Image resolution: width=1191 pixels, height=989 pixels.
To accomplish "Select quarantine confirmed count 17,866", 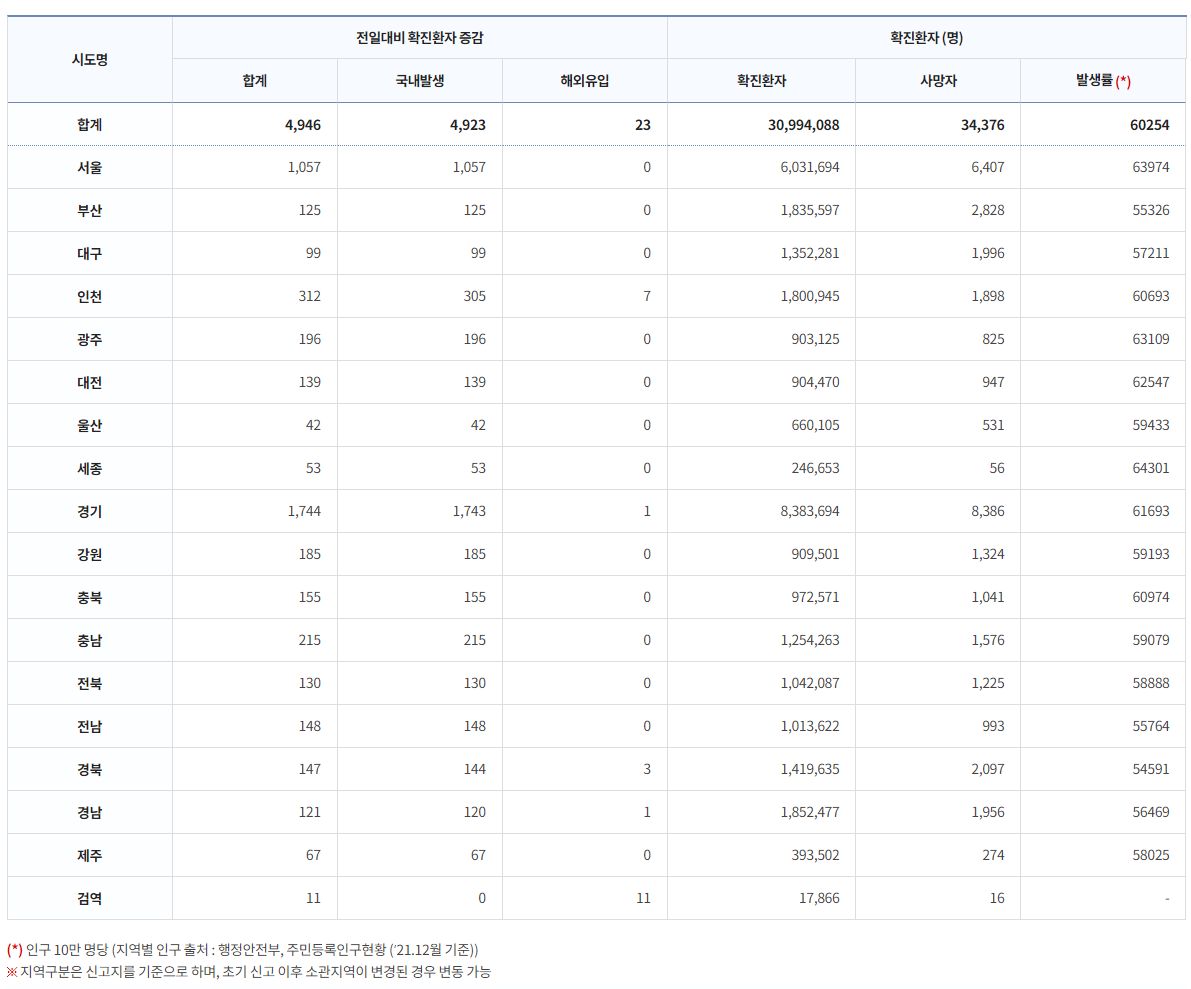I will (819, 898).
